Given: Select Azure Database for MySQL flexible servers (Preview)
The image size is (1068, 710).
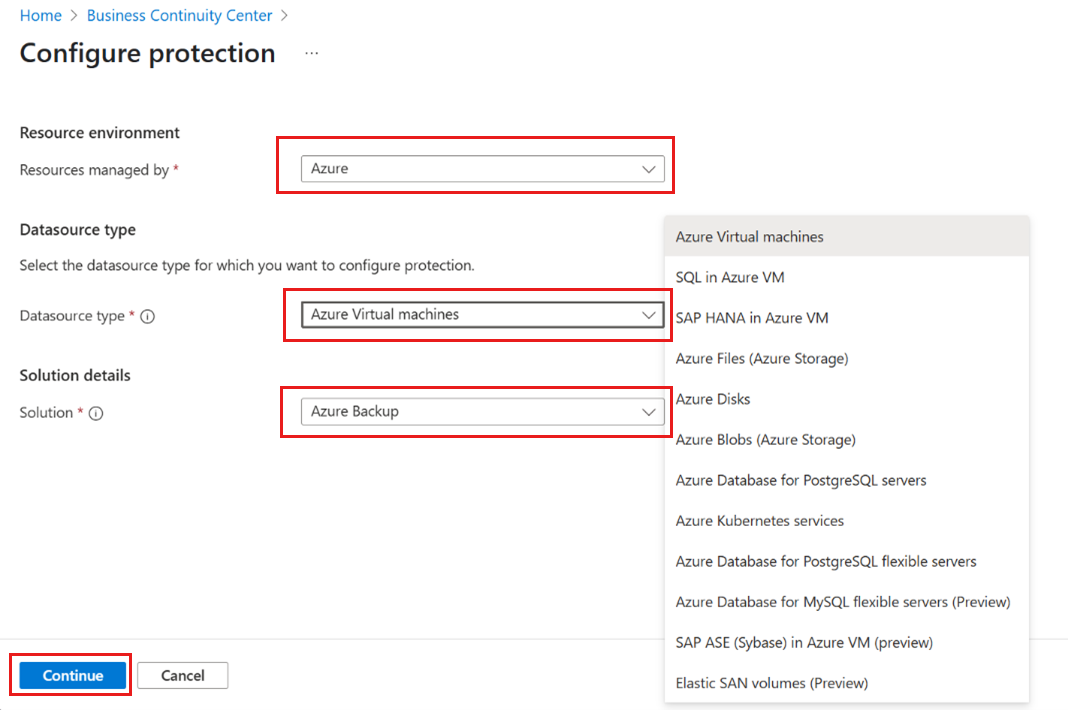Looking at the screenshot, I should (x=847, y=602).
